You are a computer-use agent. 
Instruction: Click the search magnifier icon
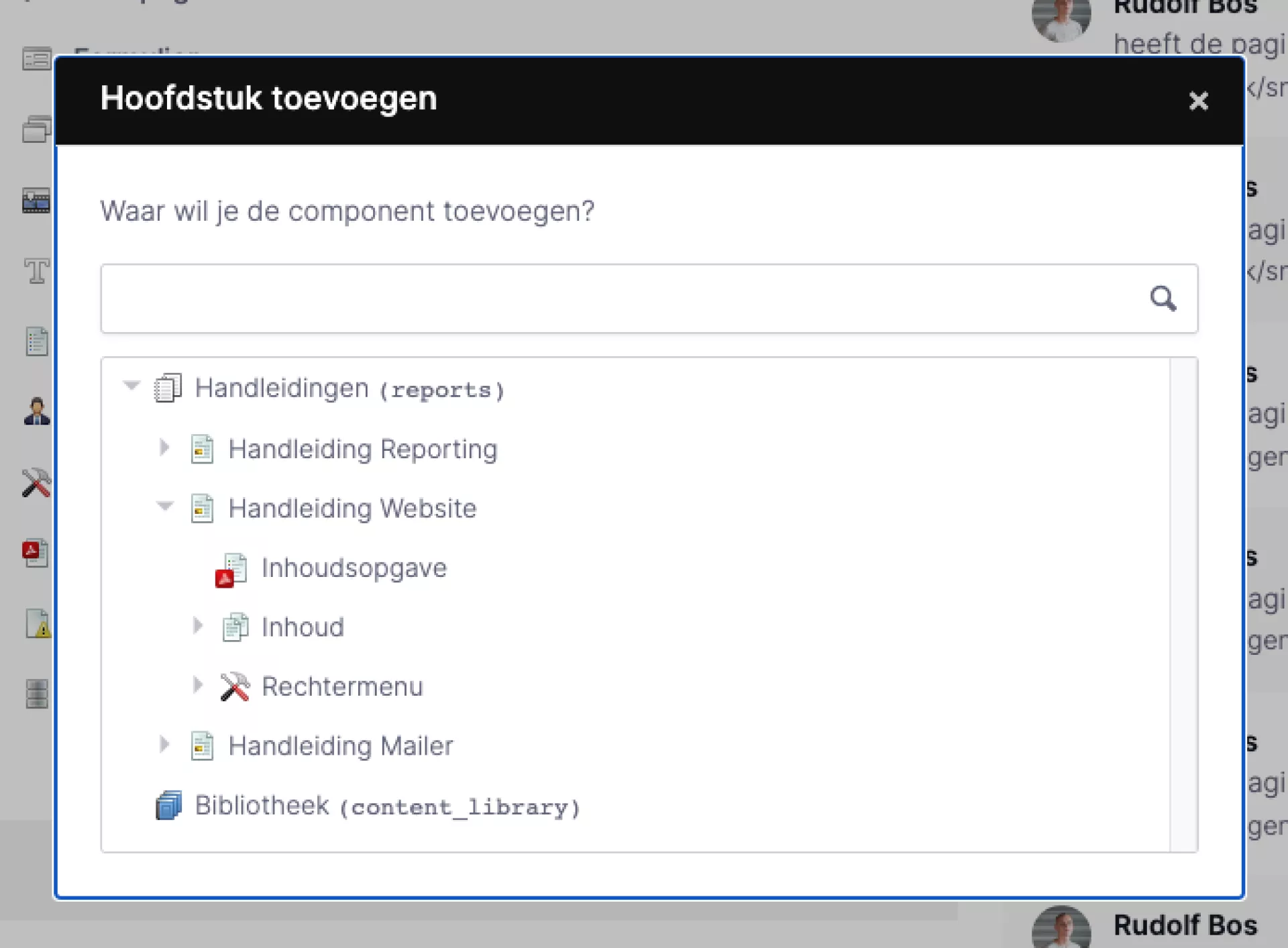[1163, 299]
